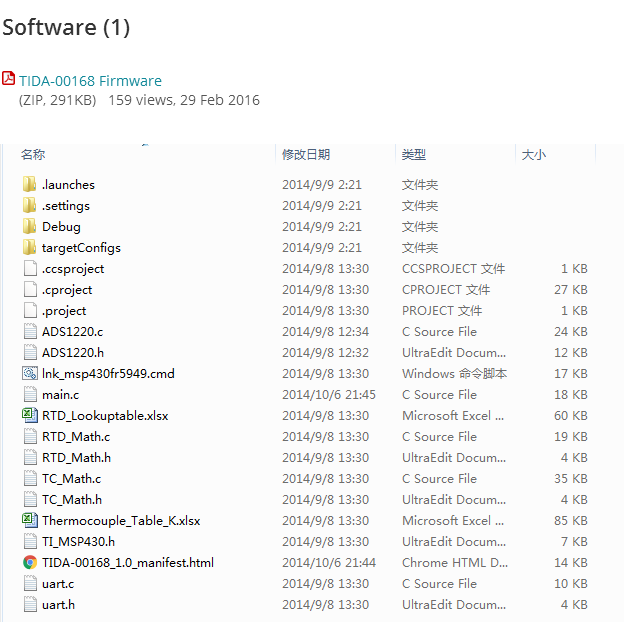Select the file name .cproject
Image resolution: width=627 pixels, height=622 pixels.
click(67, 290)
